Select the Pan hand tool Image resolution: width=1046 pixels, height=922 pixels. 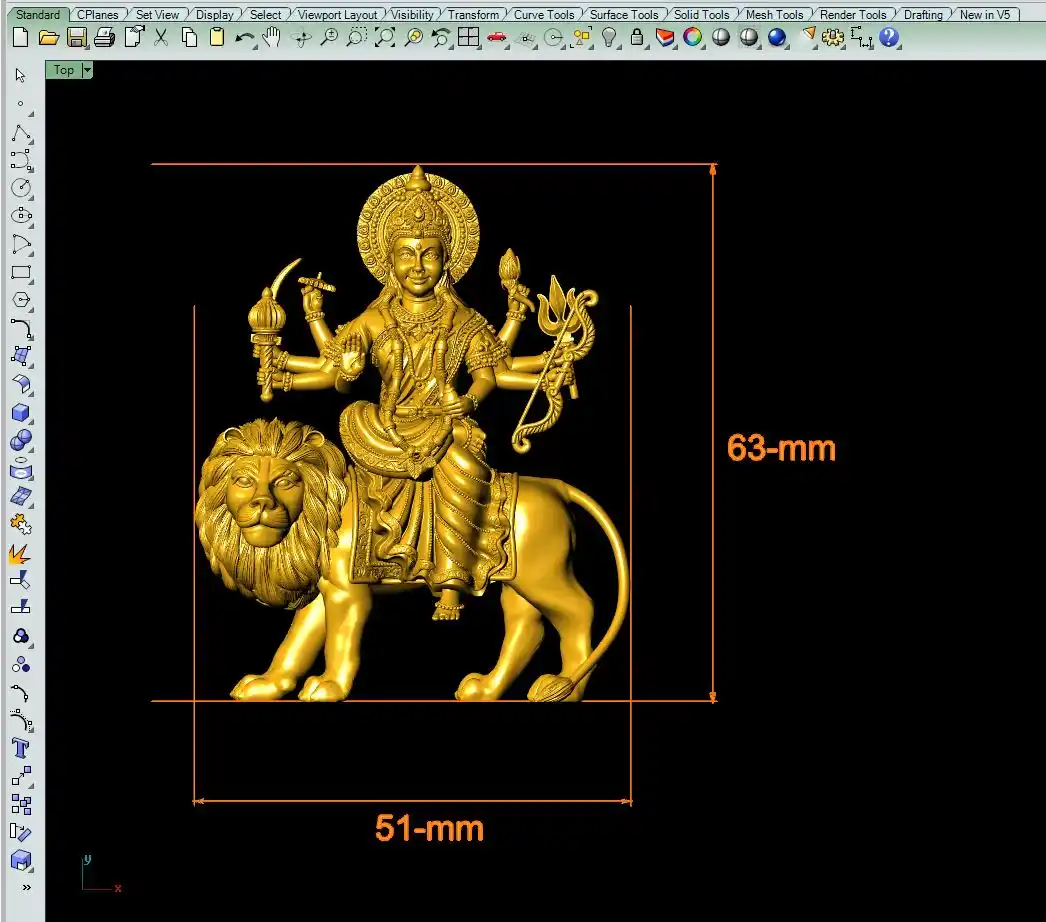pos(271,38)
